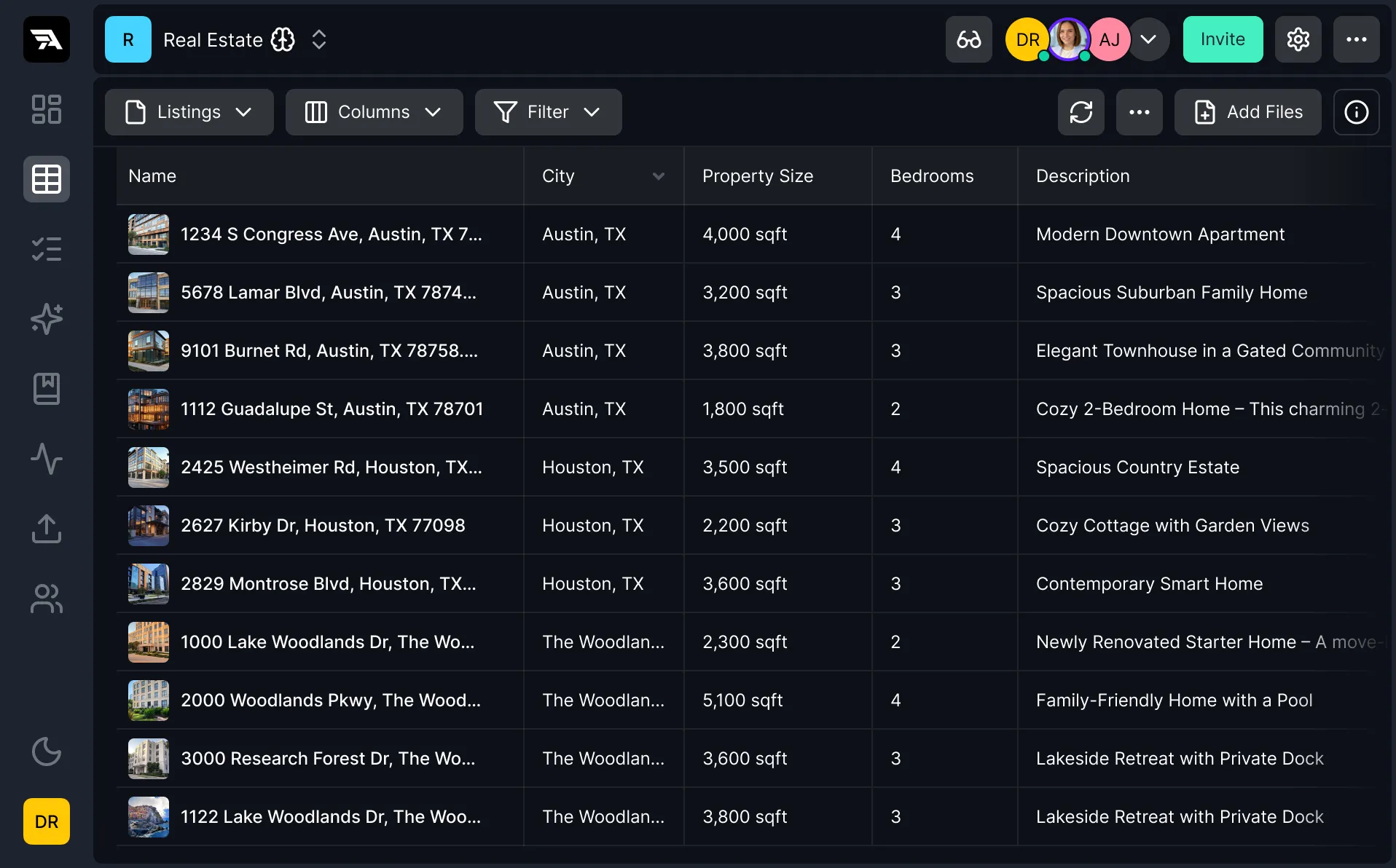Viewport: 1396px width, 868px height.
Task: Click the 2425 Westheimer Rd property thumbnail
Action: (148, 467)
